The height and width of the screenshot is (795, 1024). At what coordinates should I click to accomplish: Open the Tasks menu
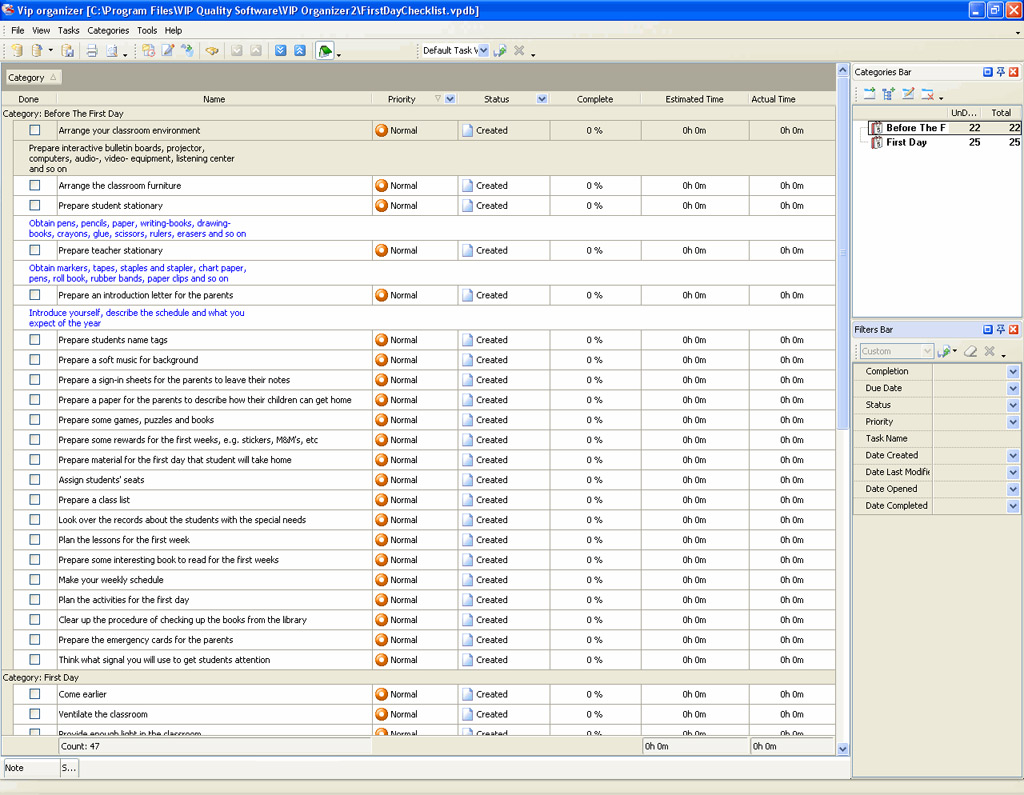tap(68, 31)
